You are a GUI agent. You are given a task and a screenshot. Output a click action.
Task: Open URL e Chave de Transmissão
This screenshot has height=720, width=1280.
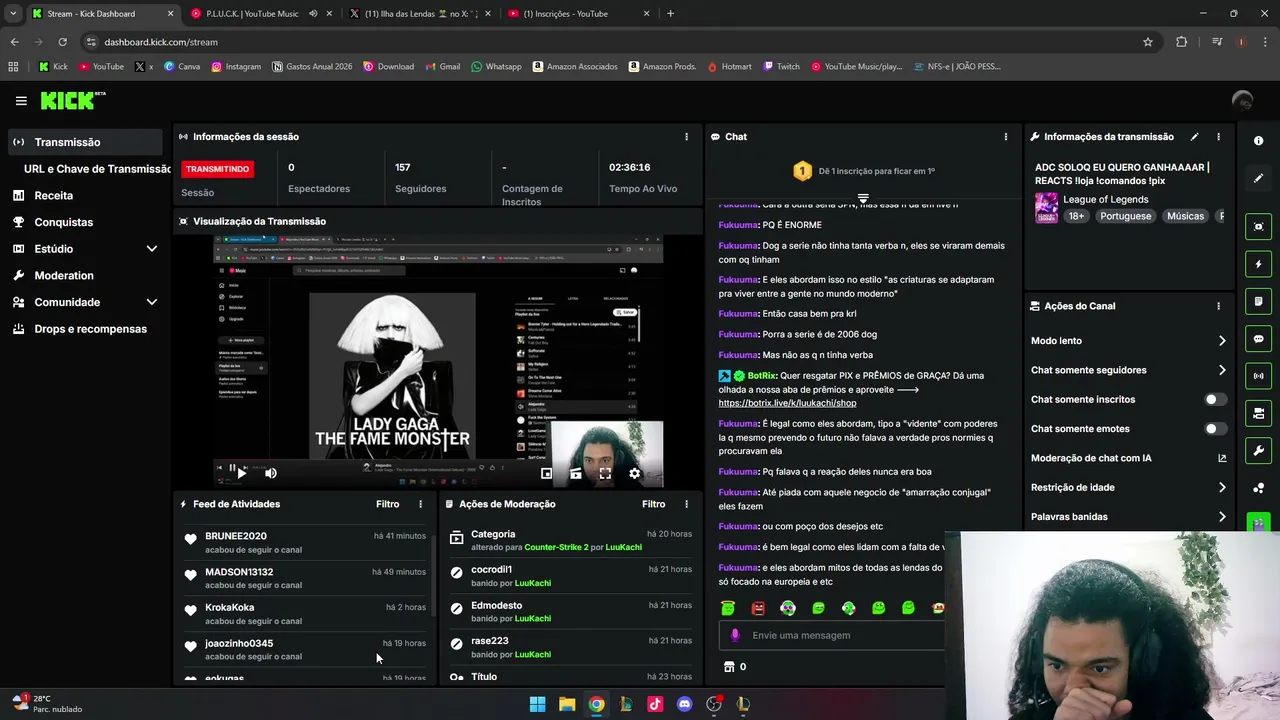[x=98, y=169]
